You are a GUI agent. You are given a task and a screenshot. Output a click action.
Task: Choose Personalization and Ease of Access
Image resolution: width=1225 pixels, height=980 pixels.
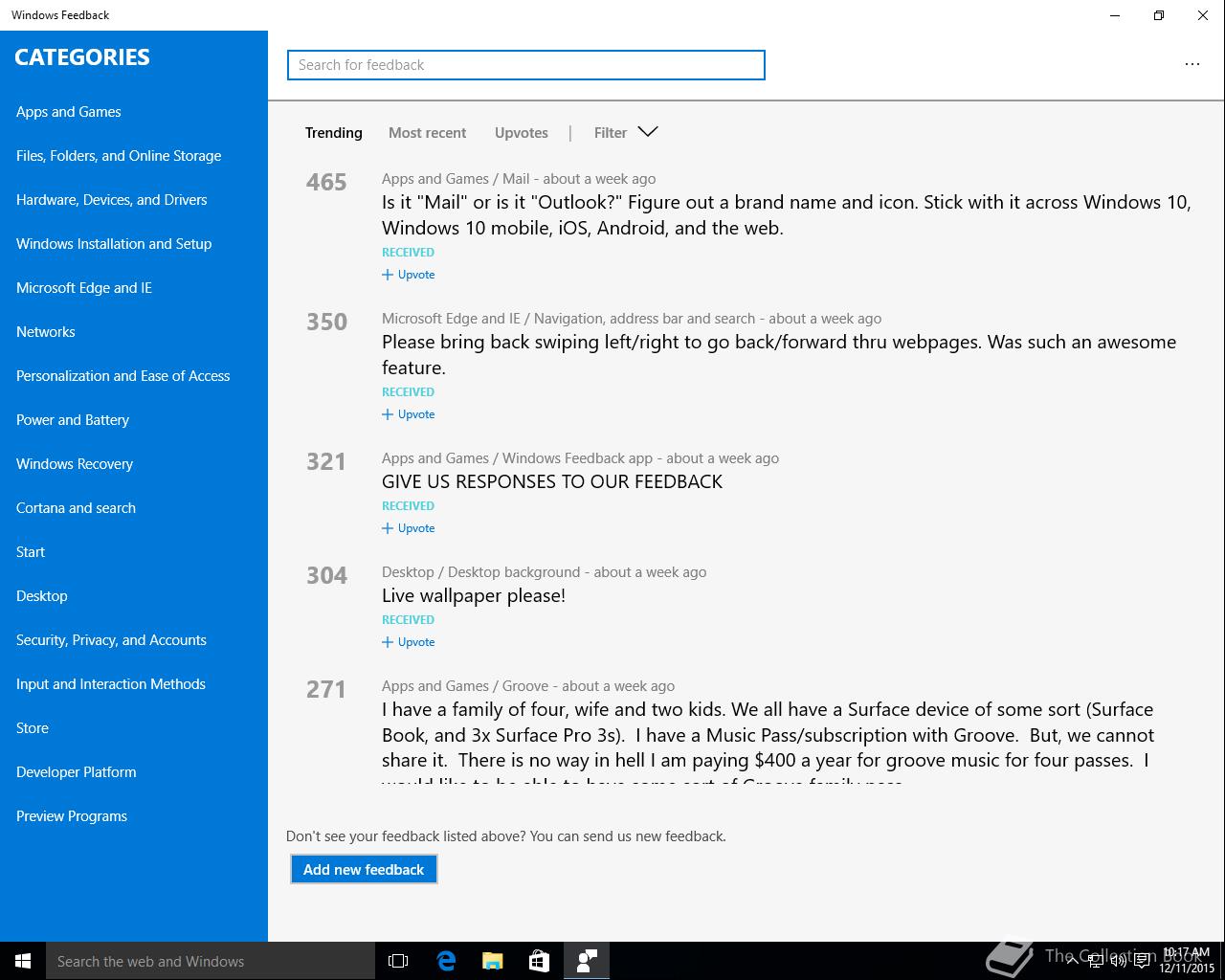click(123, 376)
